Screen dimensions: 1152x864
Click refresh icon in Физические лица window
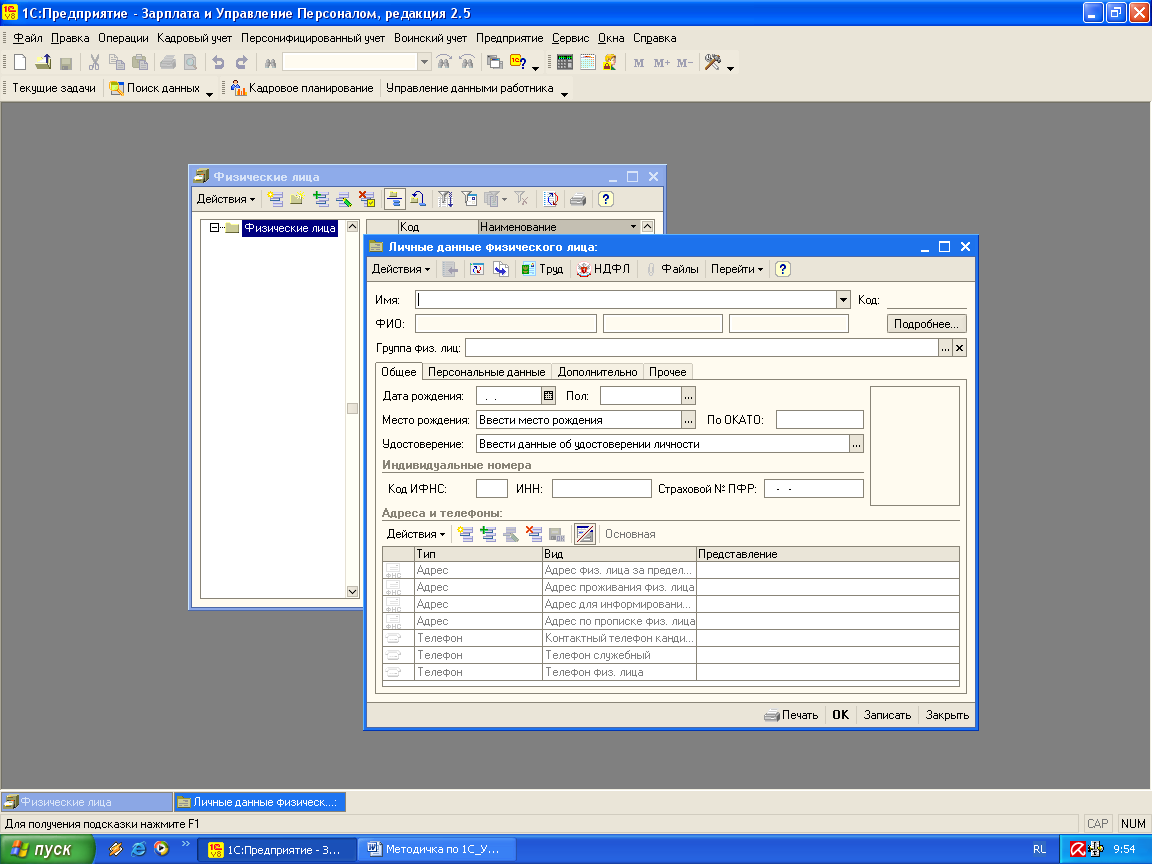(551, 199)
